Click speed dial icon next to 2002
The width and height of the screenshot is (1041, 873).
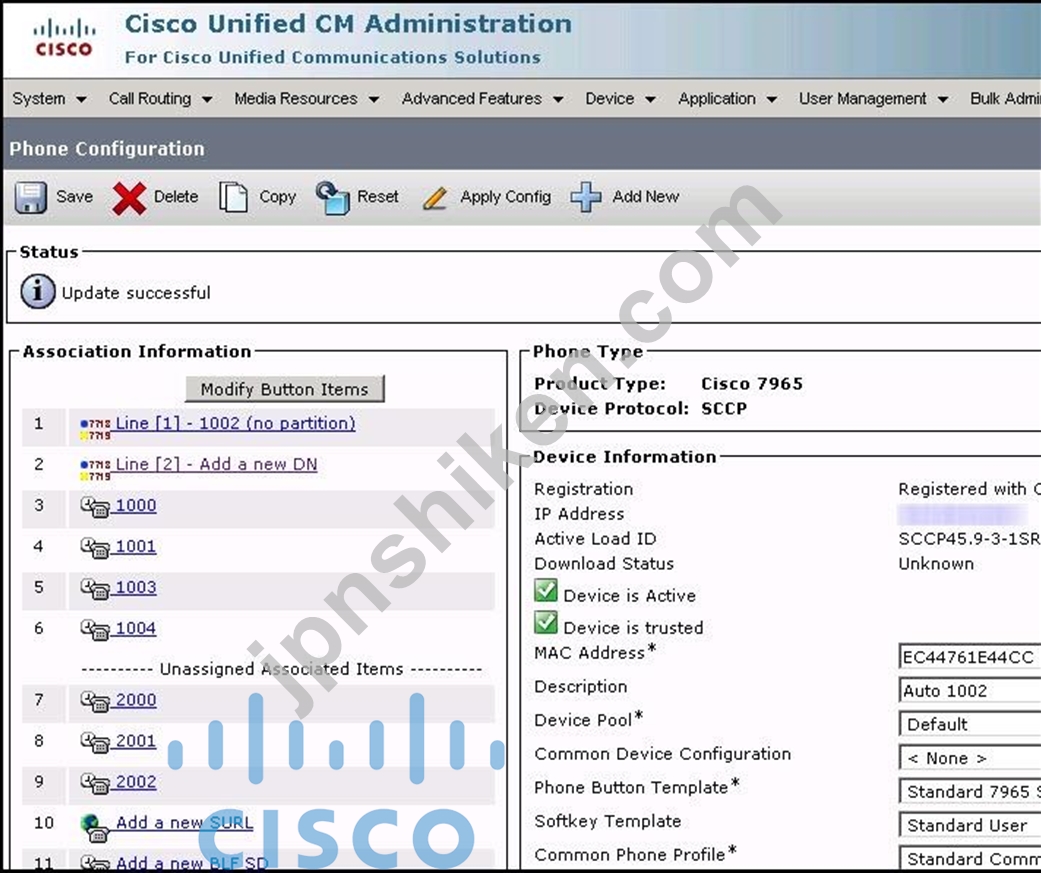(x=95, y=783)
